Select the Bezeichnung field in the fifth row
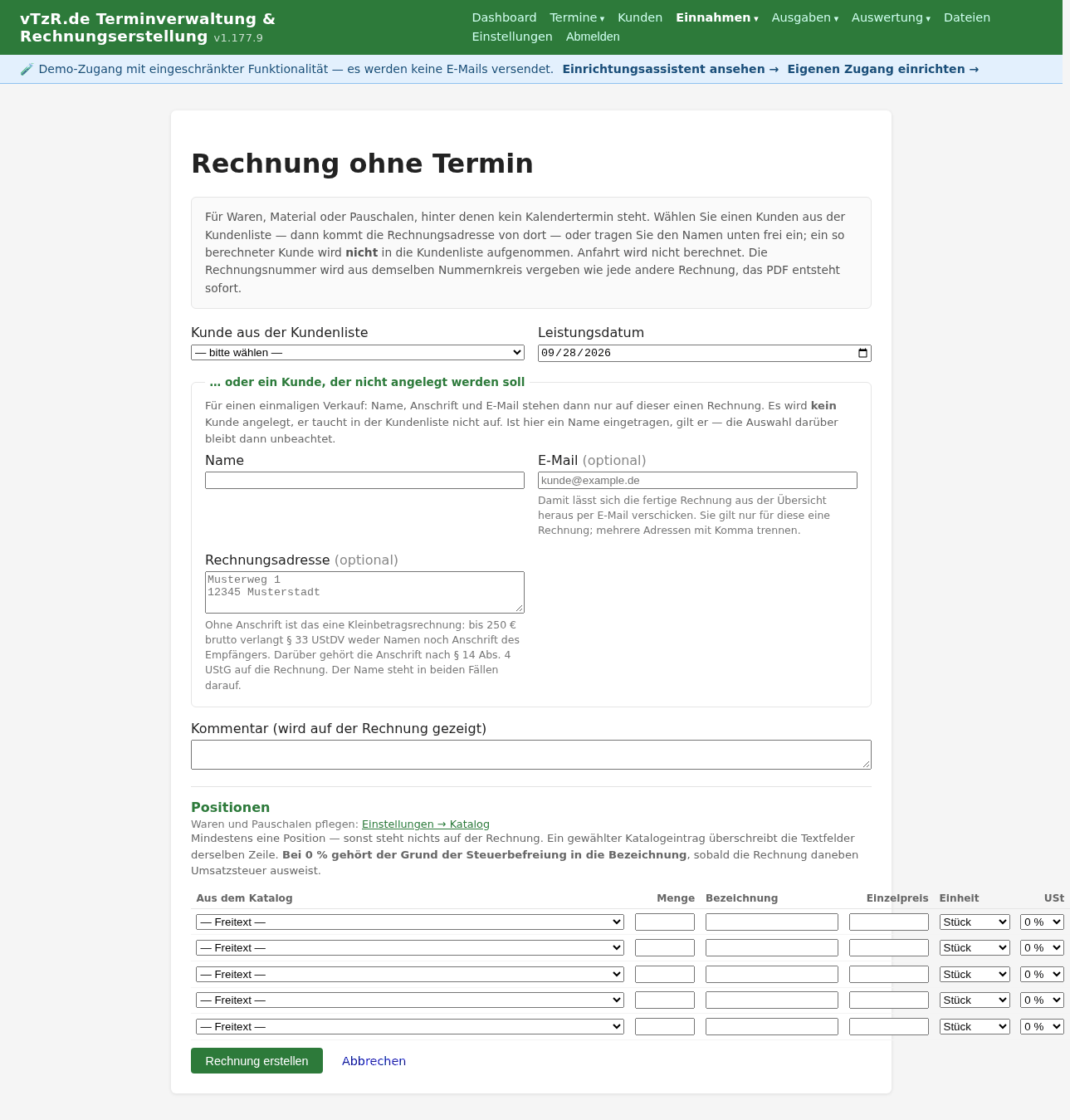 [772, 1027]
